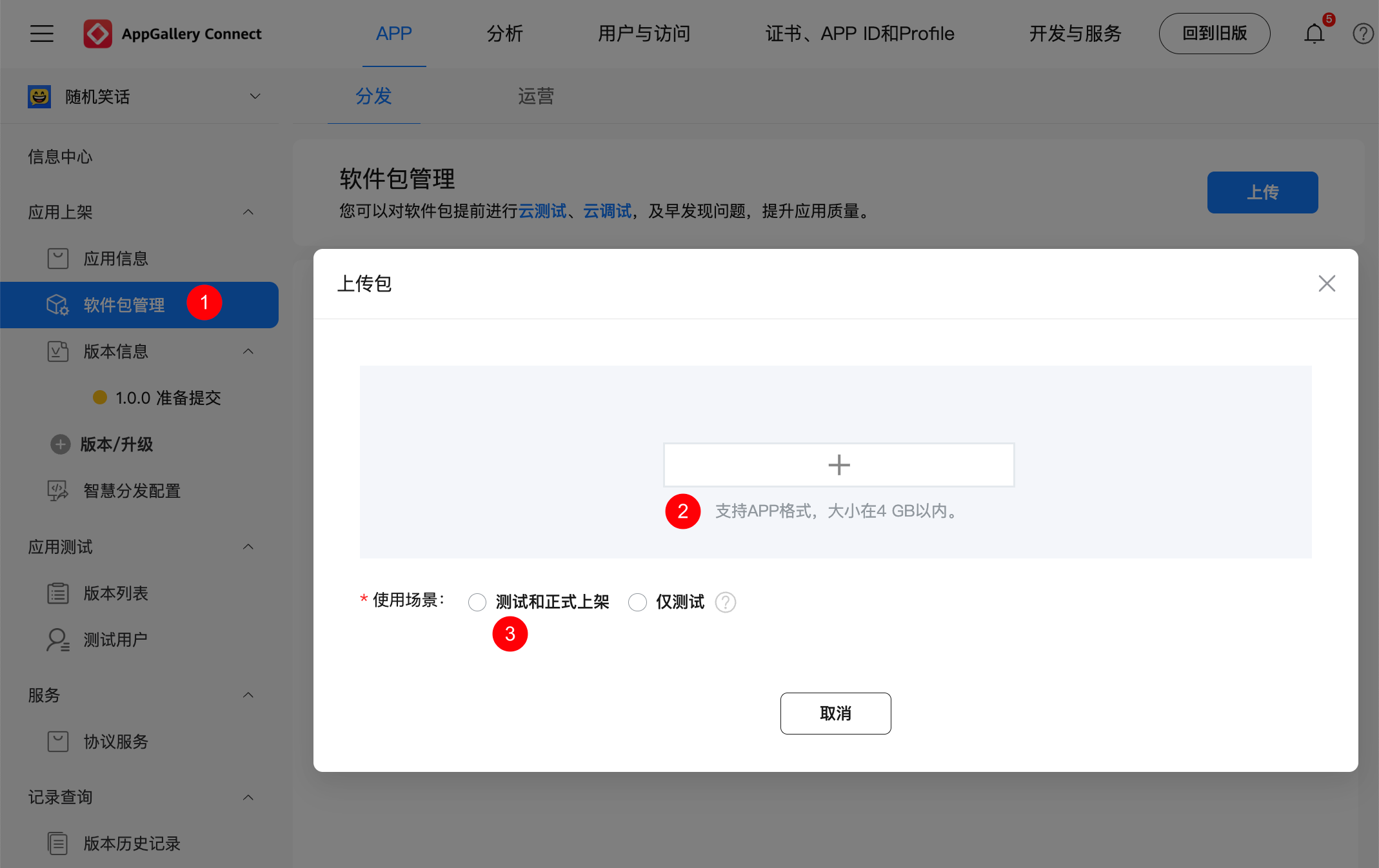Open the 随机笑话 app selector dropdown
The image size is (1379, 868).
pos(255,96)
